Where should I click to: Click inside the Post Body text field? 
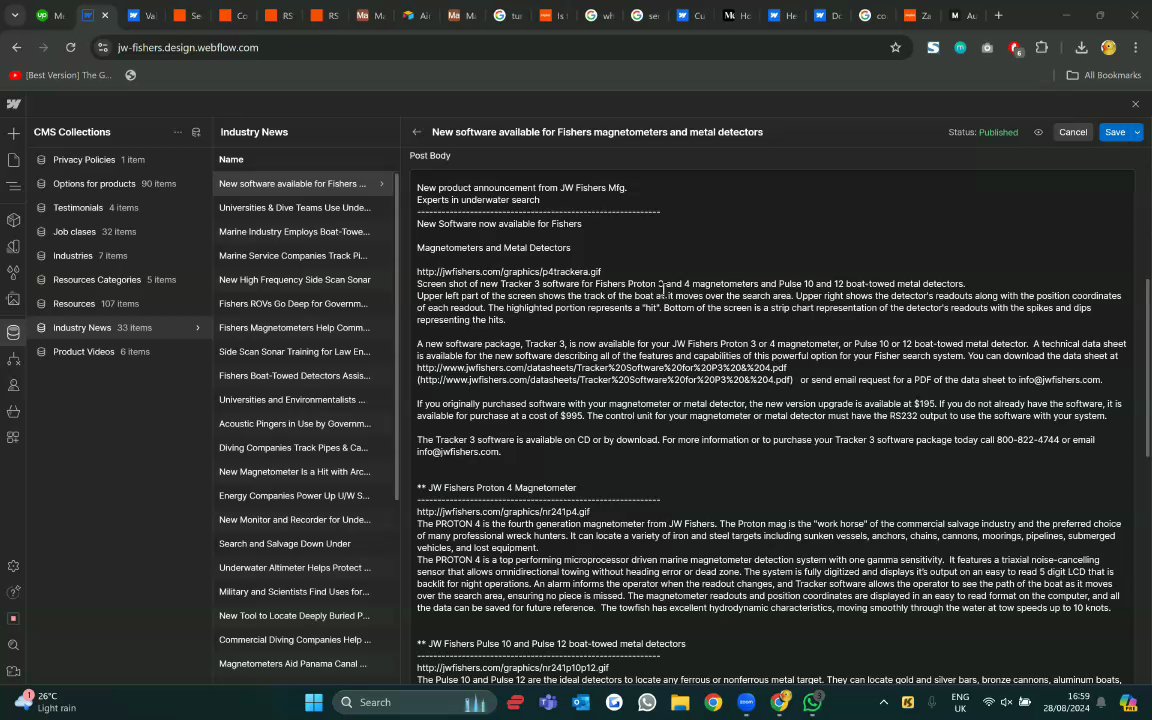[x=771, y=426]
